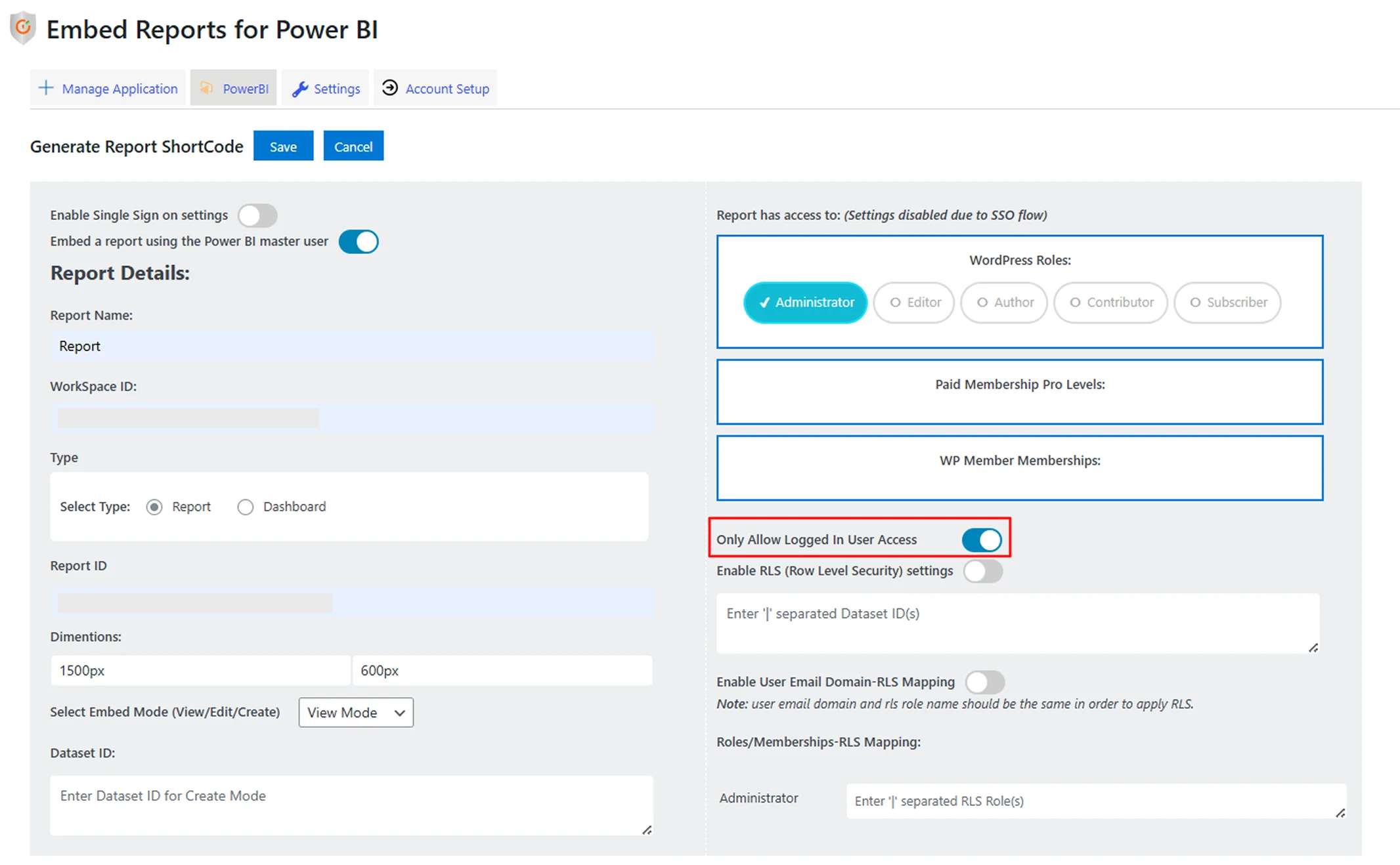Click the plus icon beside Manage Application

coord(45,88)
